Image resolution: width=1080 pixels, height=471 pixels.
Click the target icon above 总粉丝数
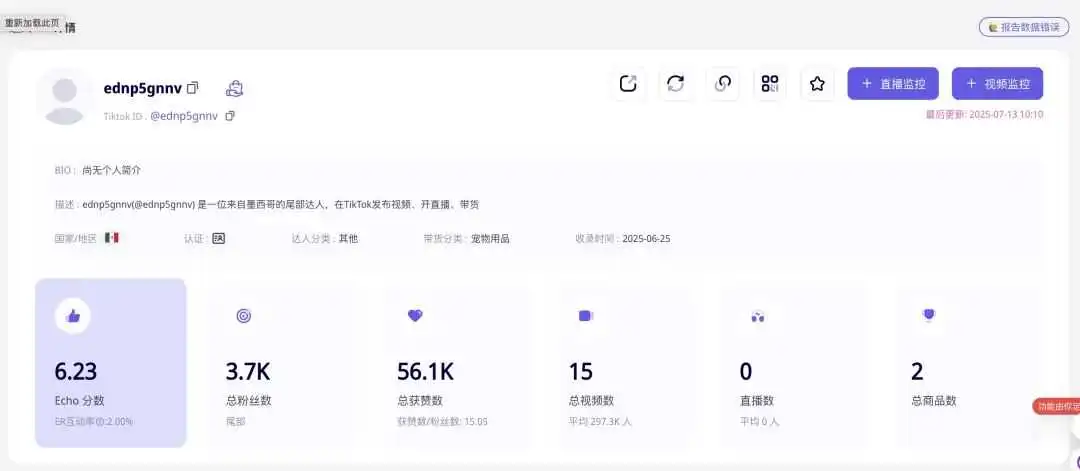(244, 316)
